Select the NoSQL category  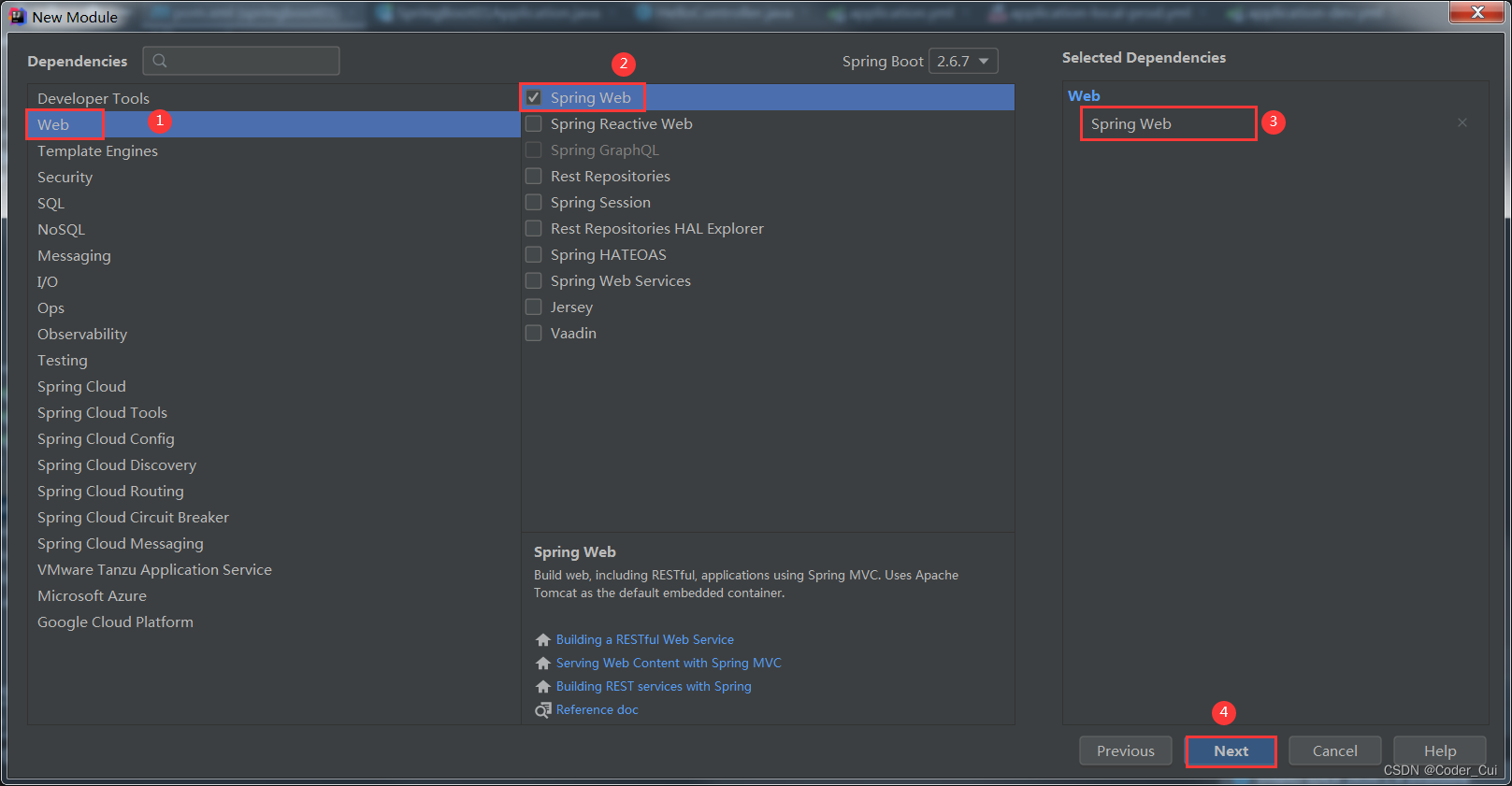tap(274, 229)
